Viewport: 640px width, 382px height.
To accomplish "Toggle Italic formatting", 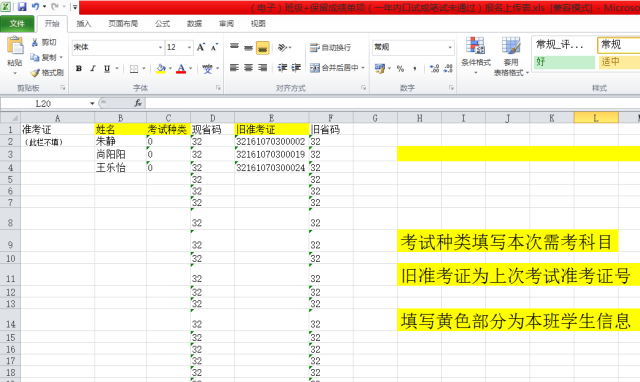I will (x=93, y=69).
